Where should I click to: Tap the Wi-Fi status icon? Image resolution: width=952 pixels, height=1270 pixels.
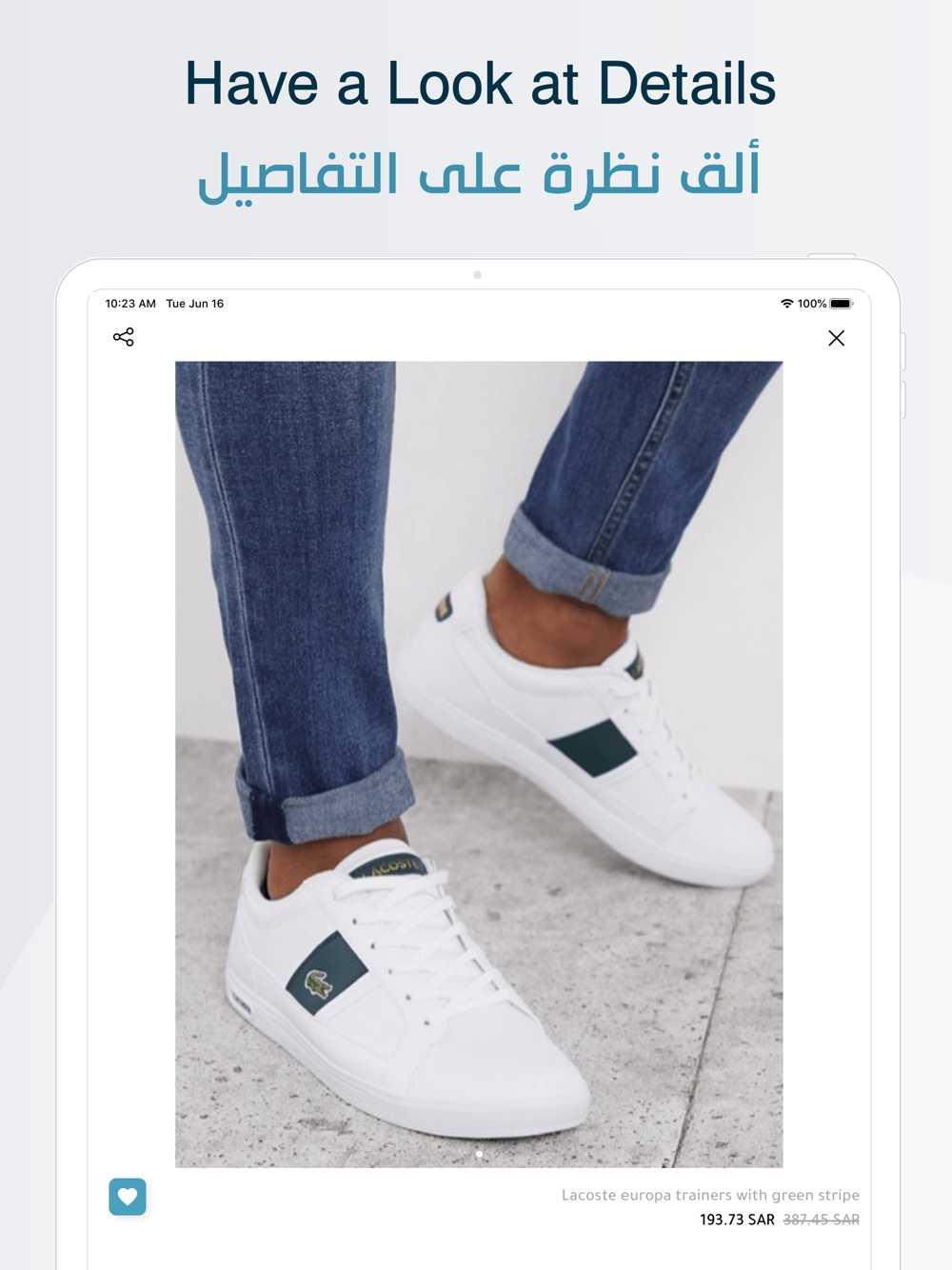pyautogui.click(x=786, y=304)
